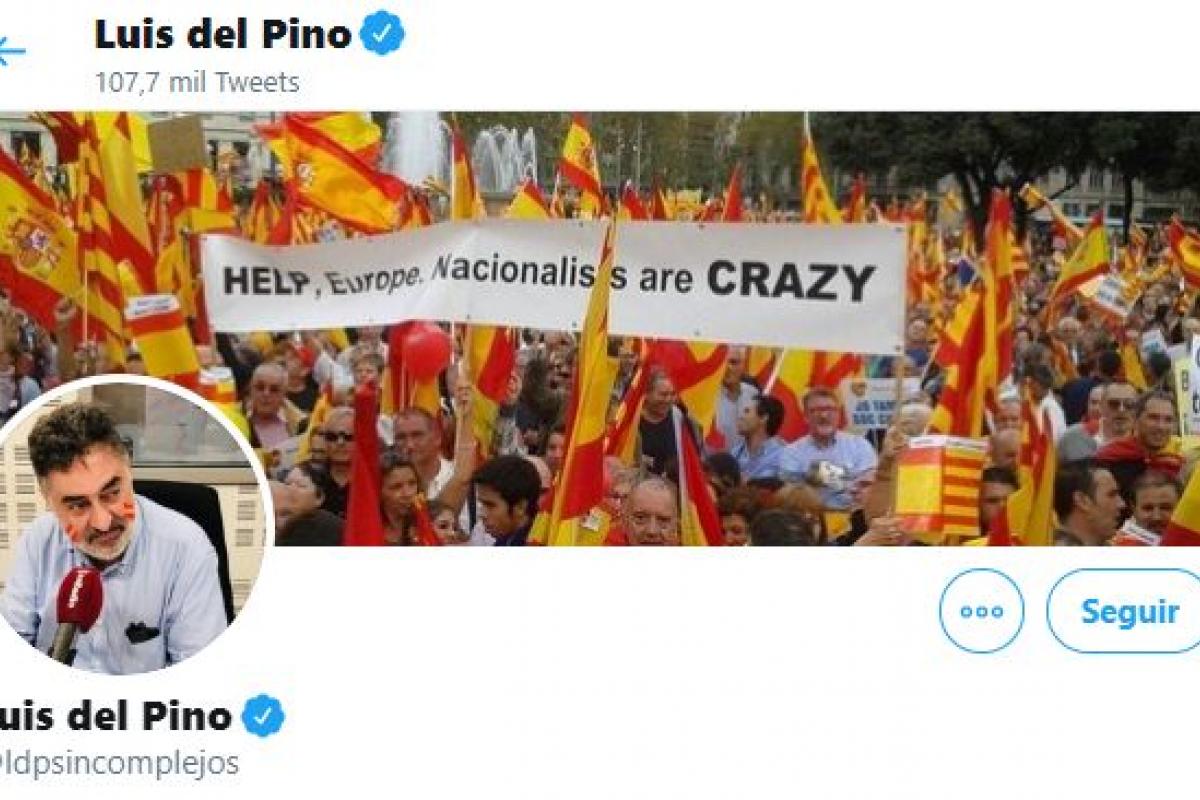Click the verified badge beside the profile name
Viewport: 1200px width, 800px height.
coord(263,716)
